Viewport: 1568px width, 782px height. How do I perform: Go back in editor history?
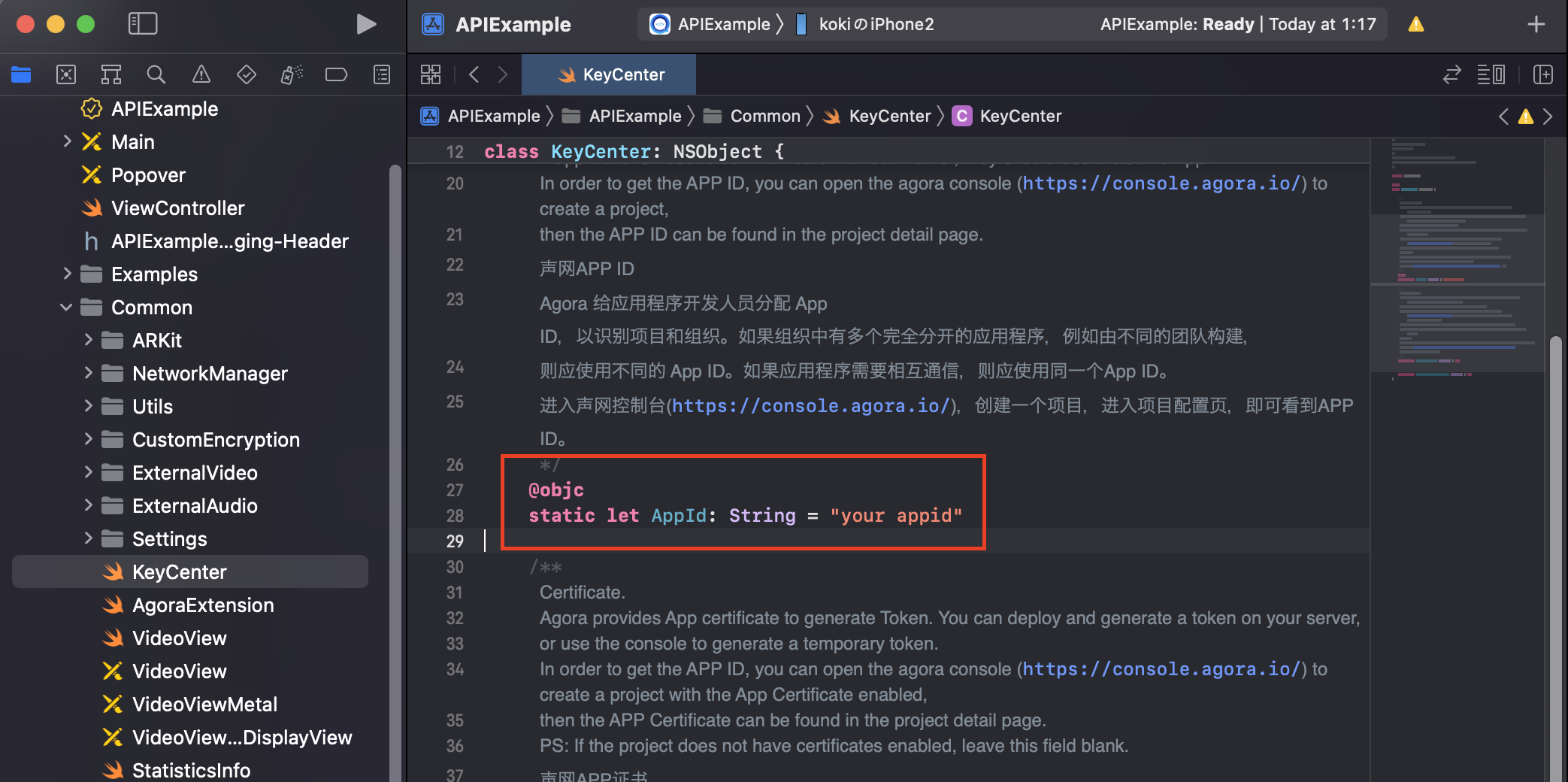[474, 74]
